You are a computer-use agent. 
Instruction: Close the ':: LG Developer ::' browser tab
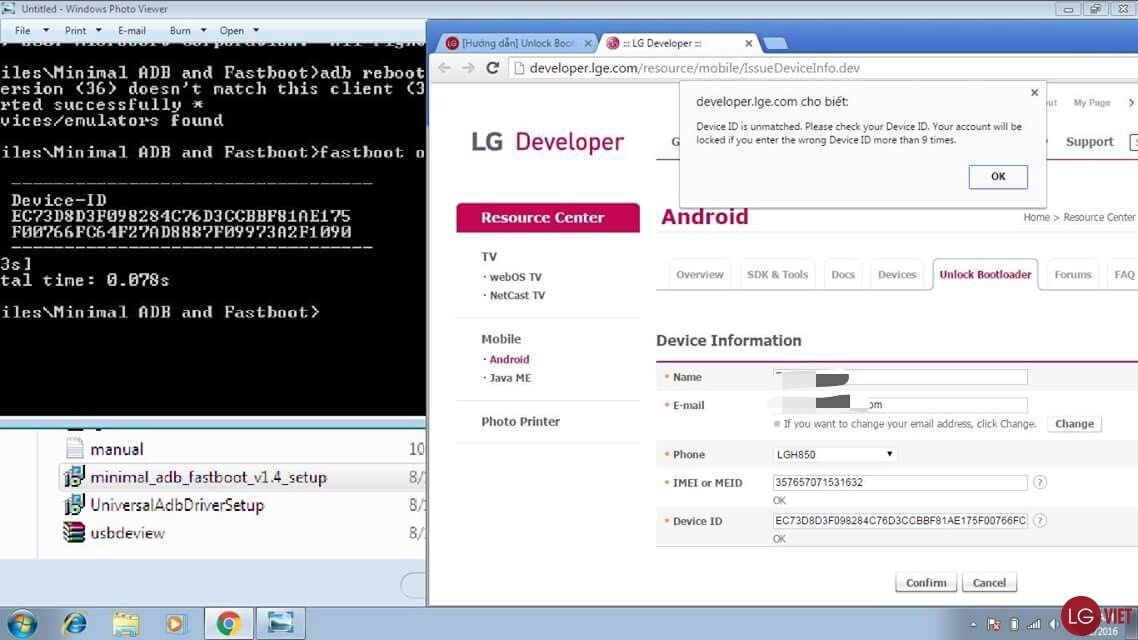click(748, 44)
